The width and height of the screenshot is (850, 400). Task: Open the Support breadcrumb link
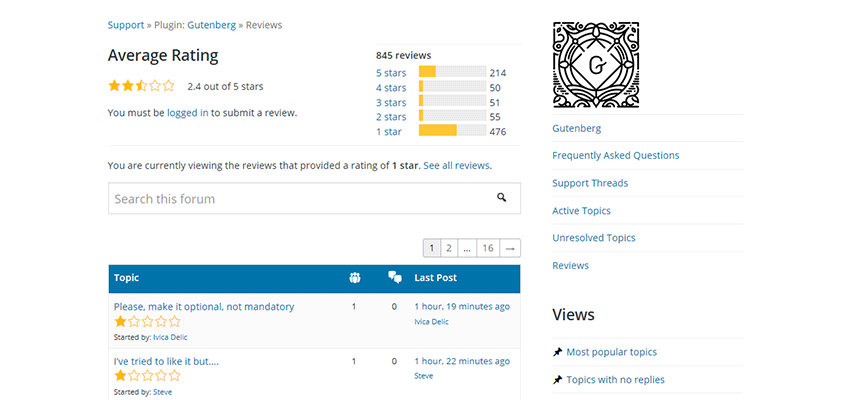click(x=126, y=24)
